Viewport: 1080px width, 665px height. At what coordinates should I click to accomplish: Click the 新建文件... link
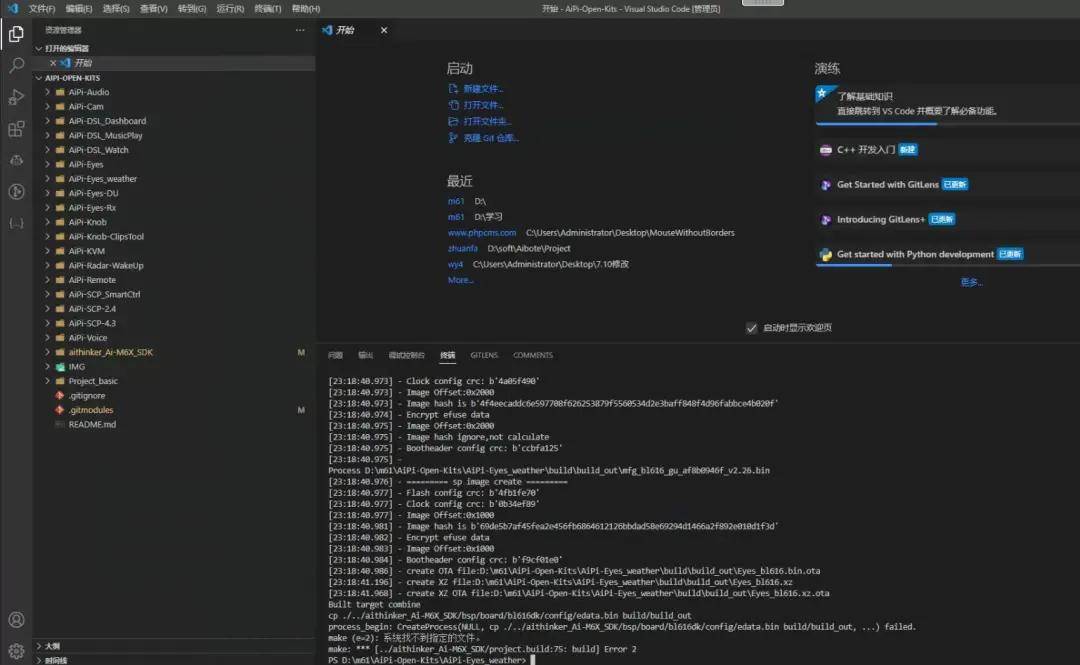point(483,89)
